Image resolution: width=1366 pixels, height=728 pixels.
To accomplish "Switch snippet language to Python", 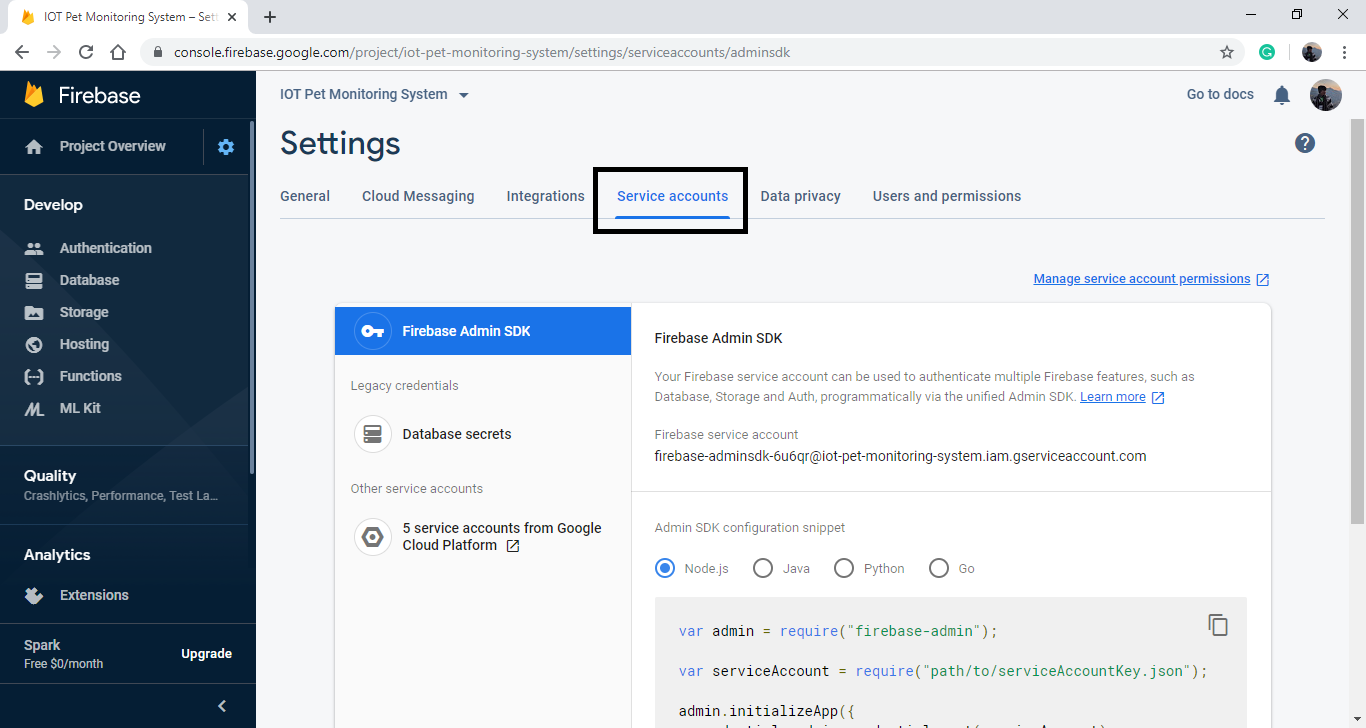I will 843,567.
